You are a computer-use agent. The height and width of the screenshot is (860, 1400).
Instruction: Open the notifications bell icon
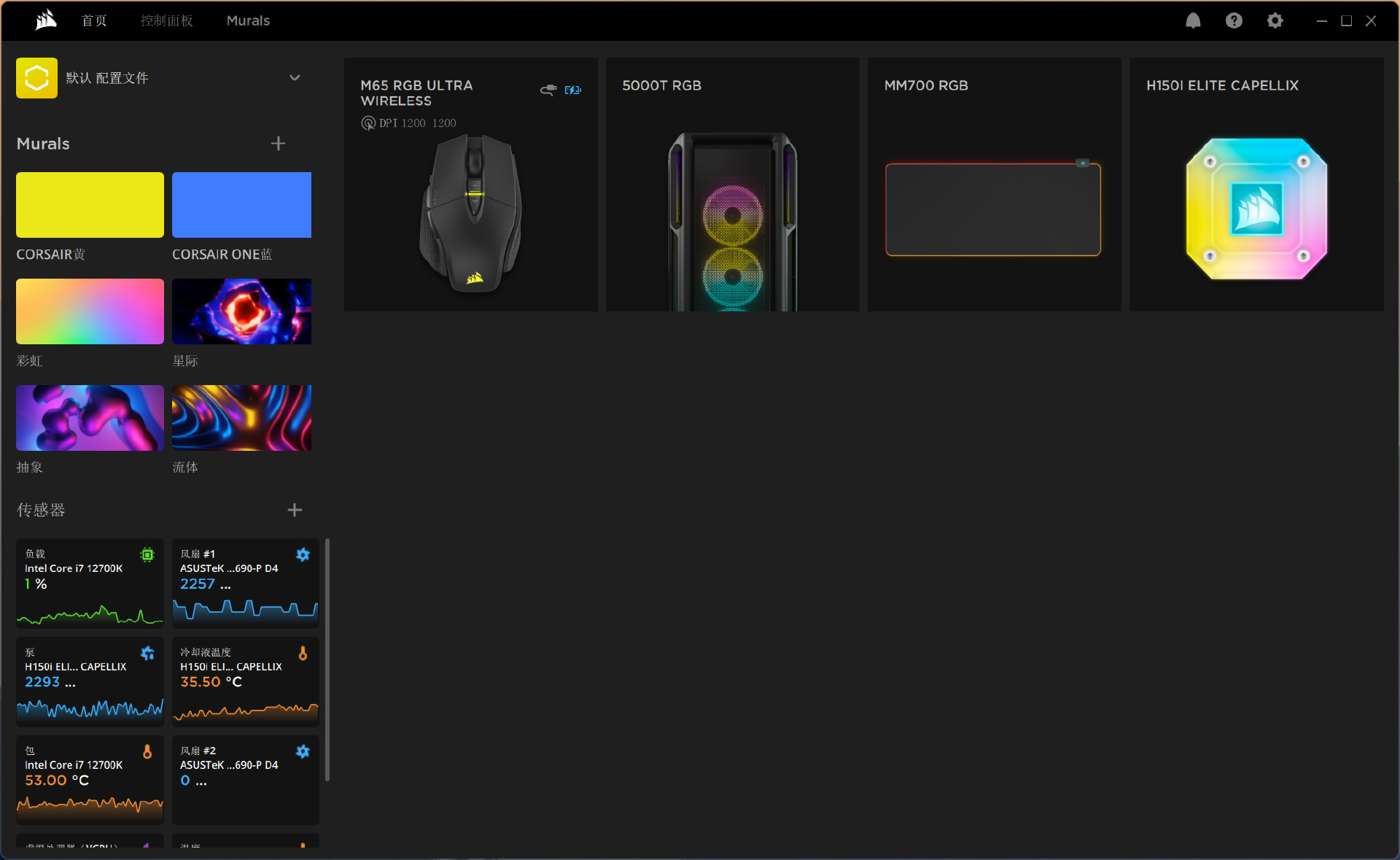click(x=1193, y=20)
